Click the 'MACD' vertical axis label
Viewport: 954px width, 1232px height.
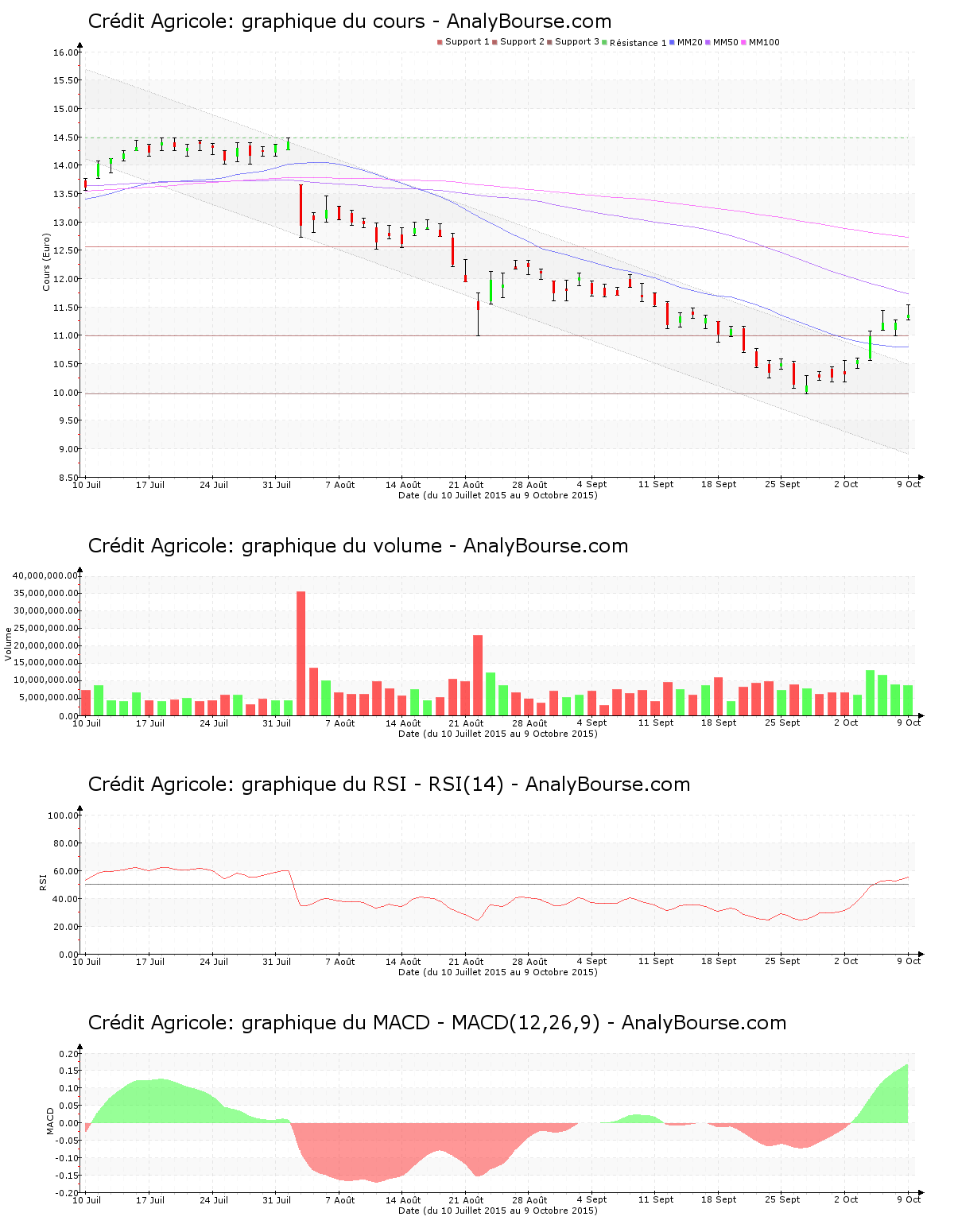pos(50,1121)
